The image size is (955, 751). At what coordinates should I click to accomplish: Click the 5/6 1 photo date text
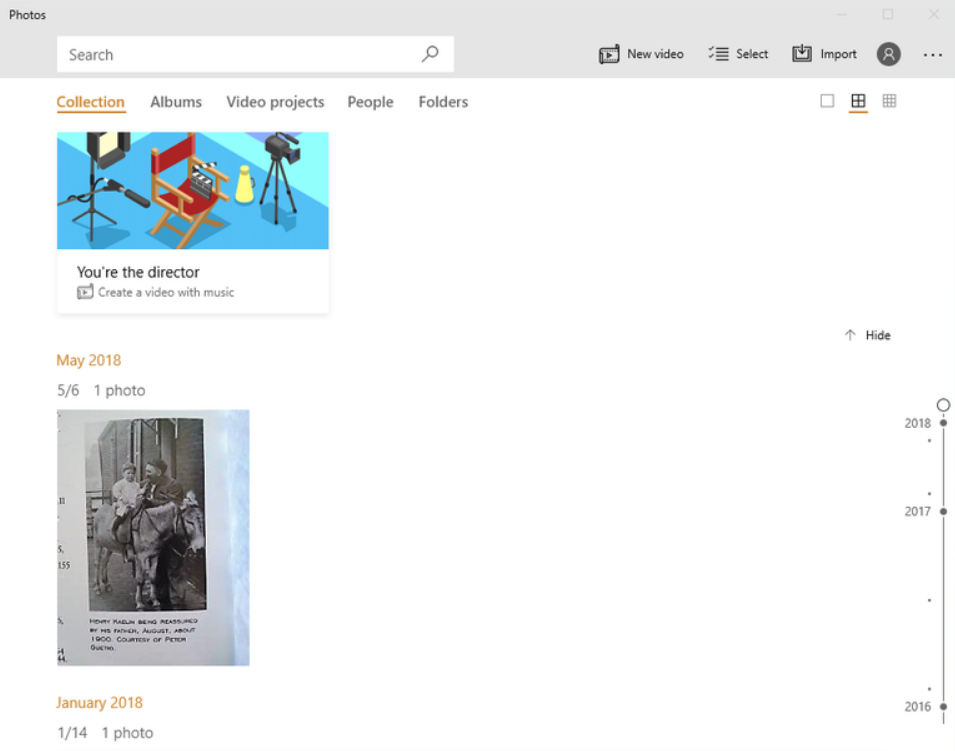pos(101,390)
